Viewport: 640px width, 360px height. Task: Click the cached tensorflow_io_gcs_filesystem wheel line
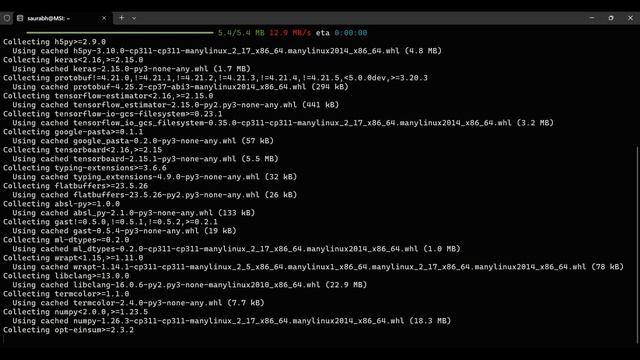pyautogui.click(x=283, y=123)
